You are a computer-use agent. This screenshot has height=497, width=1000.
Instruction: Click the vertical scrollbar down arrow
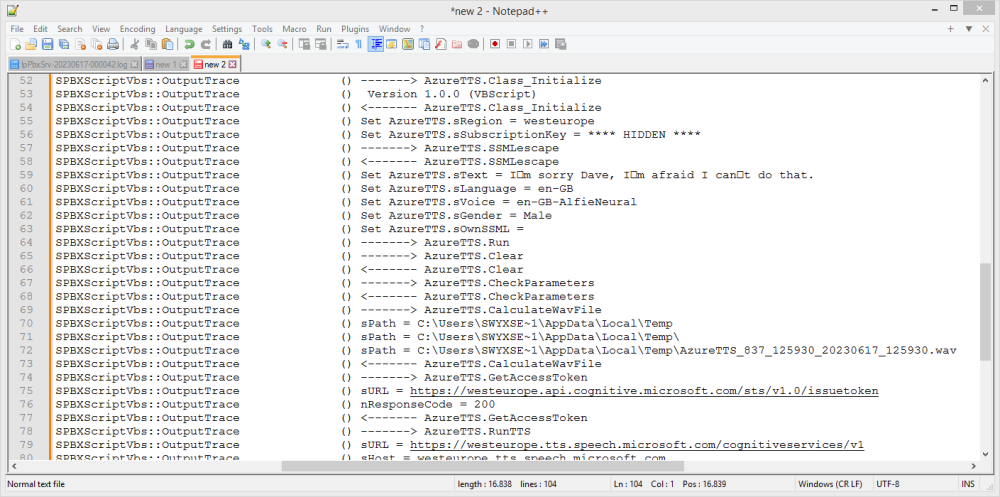click(x=985, y=452)
